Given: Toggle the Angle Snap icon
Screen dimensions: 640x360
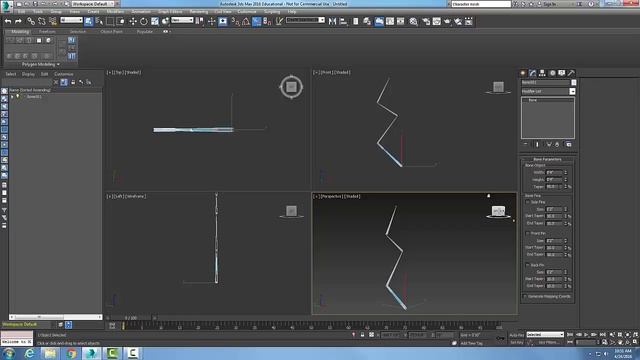Looking at the screenshot, I should point(246,21).
